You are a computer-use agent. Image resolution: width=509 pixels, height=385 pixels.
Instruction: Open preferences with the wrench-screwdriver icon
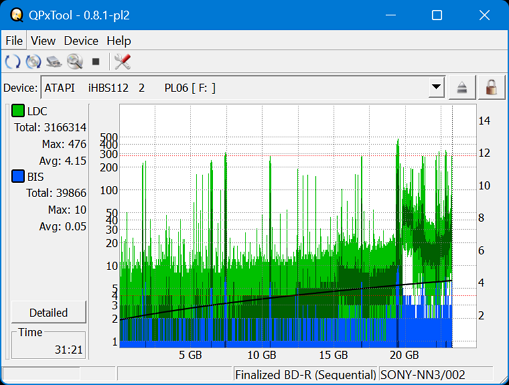122,62
